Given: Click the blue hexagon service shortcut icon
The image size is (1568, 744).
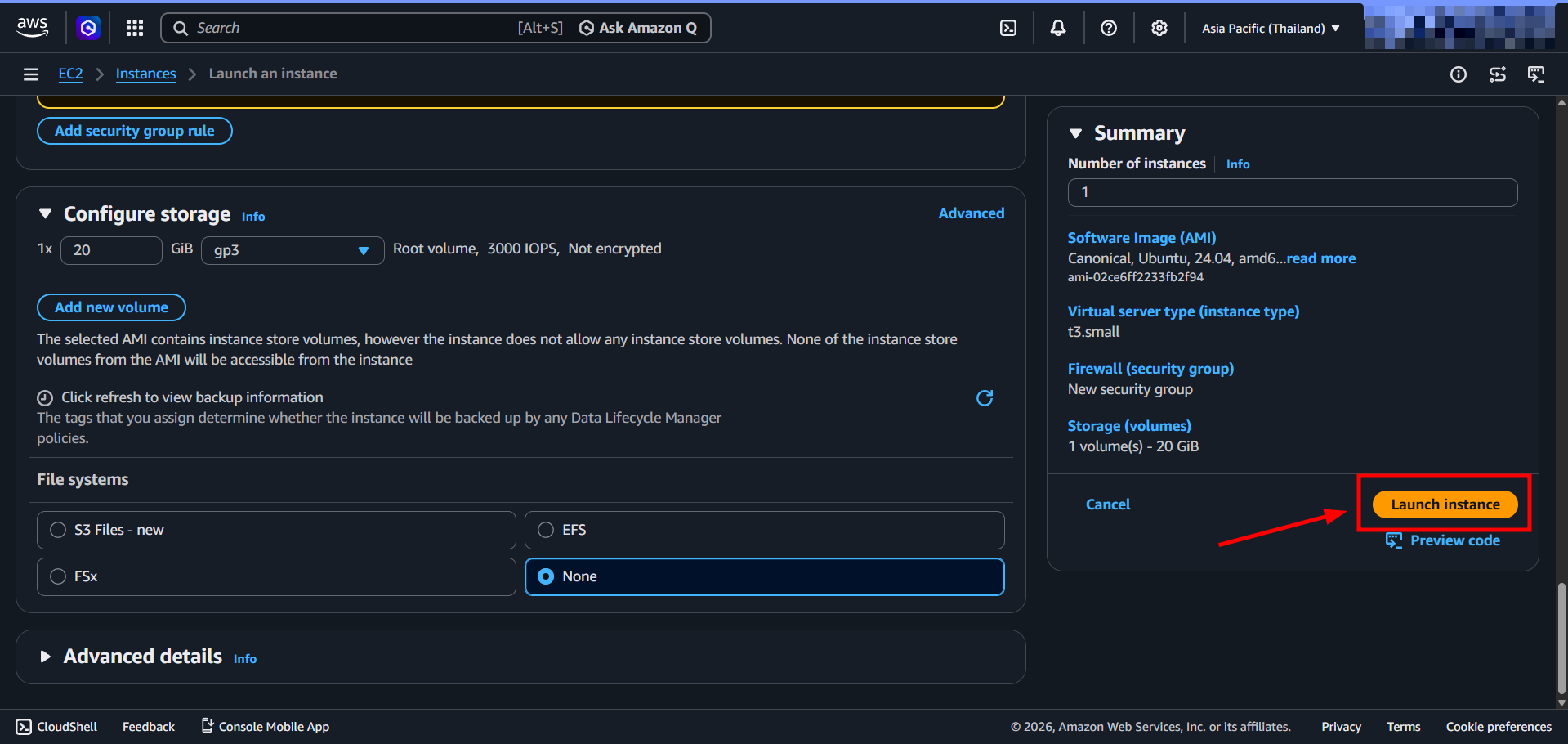Looking at the screenshot, I should coord(88,28).
